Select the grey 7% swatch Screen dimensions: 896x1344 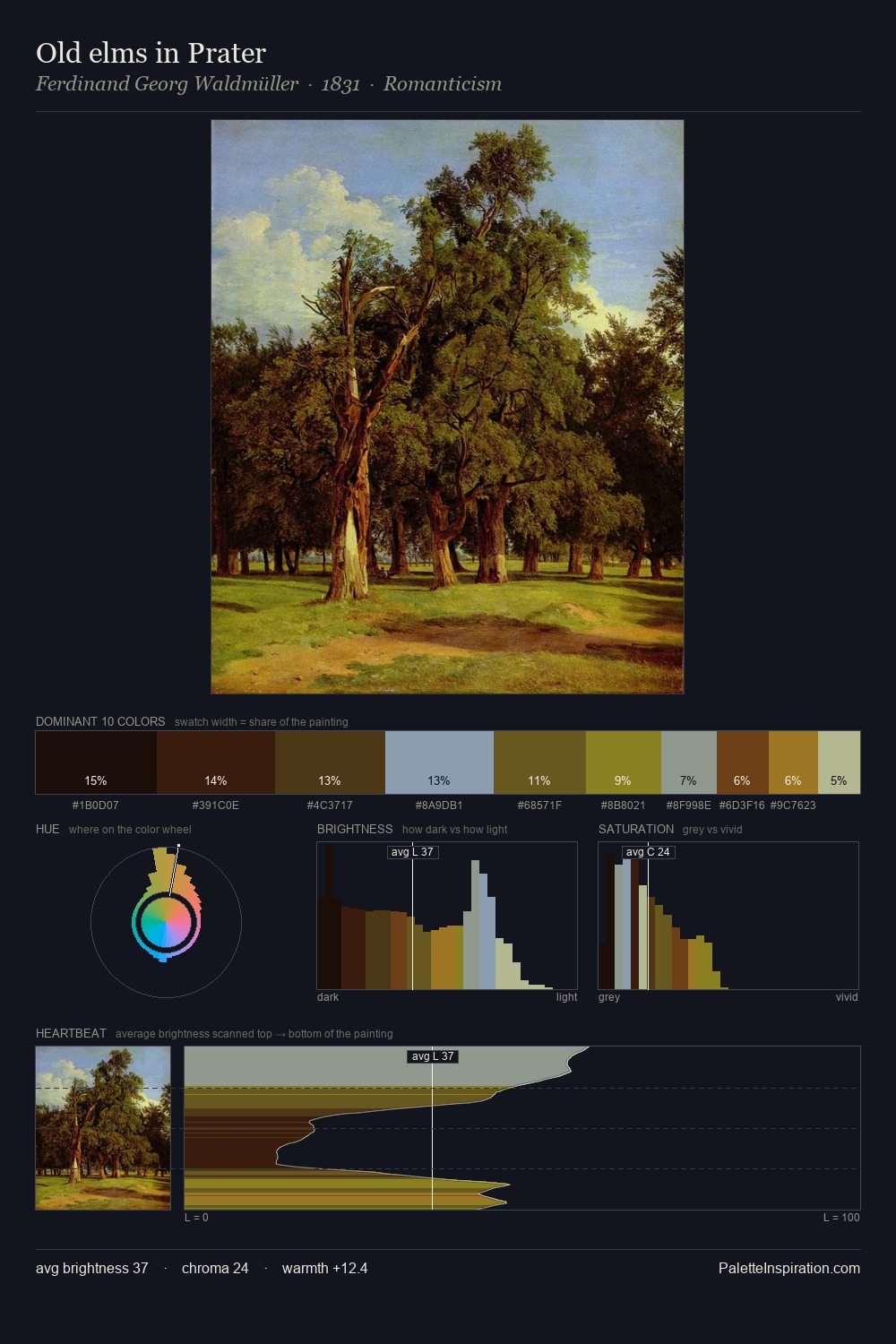point(689,762)
